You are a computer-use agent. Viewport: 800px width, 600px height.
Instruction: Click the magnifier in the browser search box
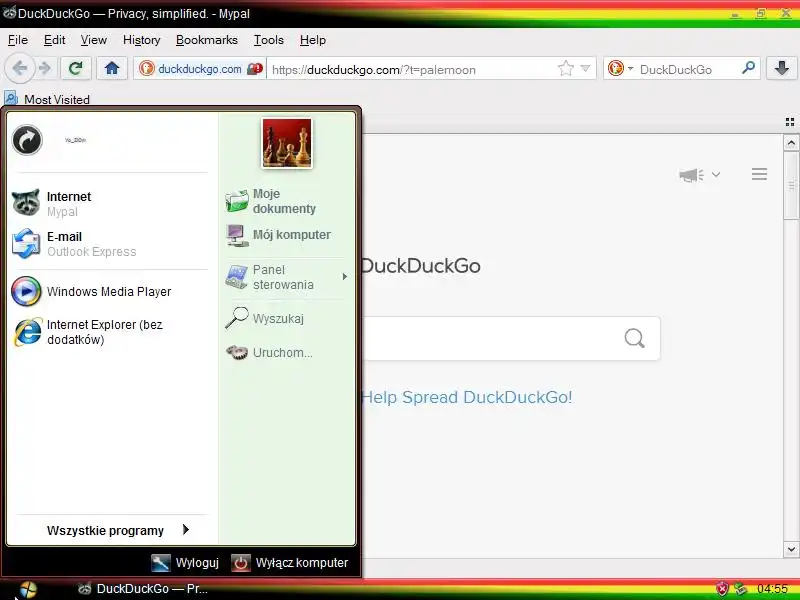[748, 68]
